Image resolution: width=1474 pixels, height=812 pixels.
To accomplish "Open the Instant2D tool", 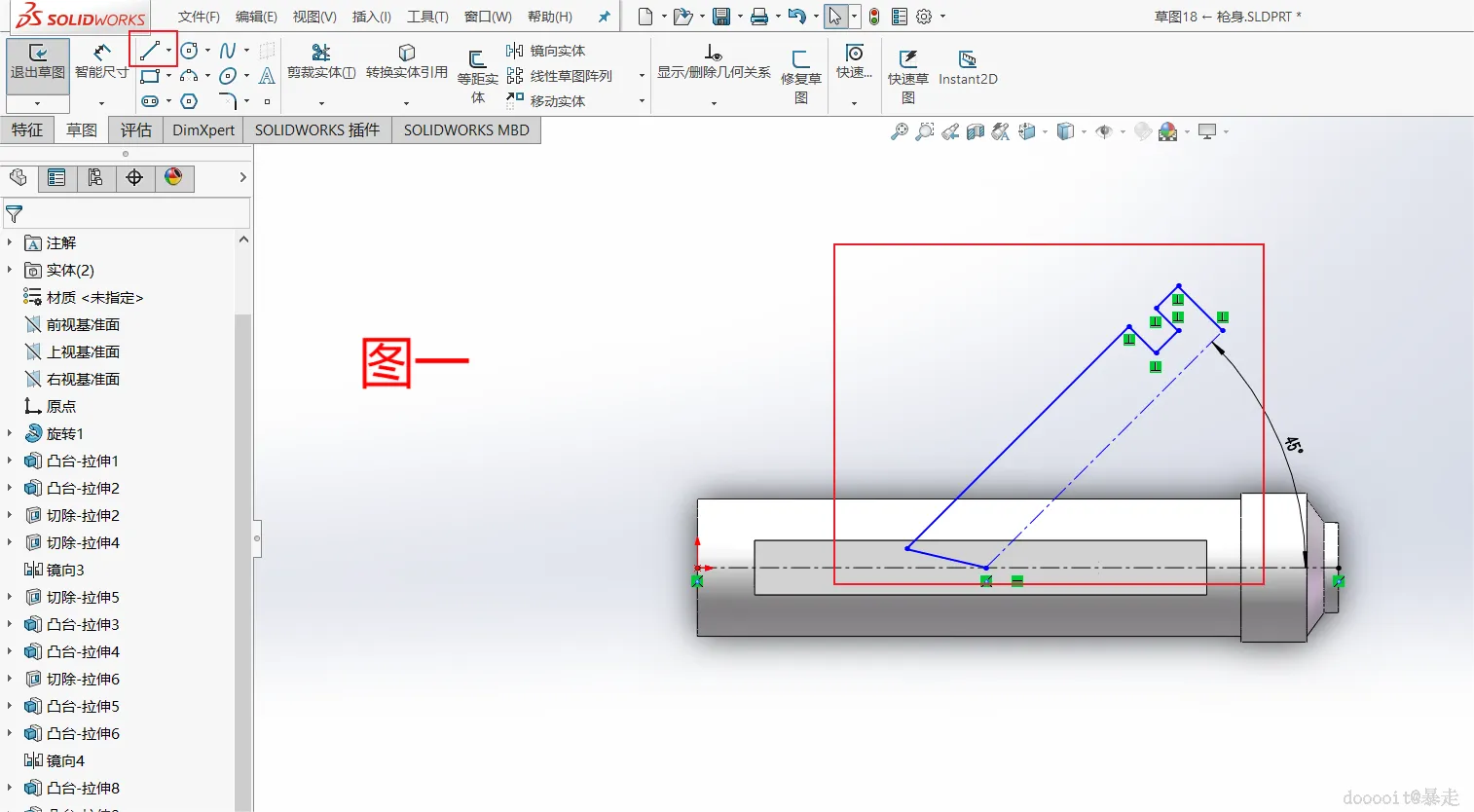I will (x=968, y=68).
